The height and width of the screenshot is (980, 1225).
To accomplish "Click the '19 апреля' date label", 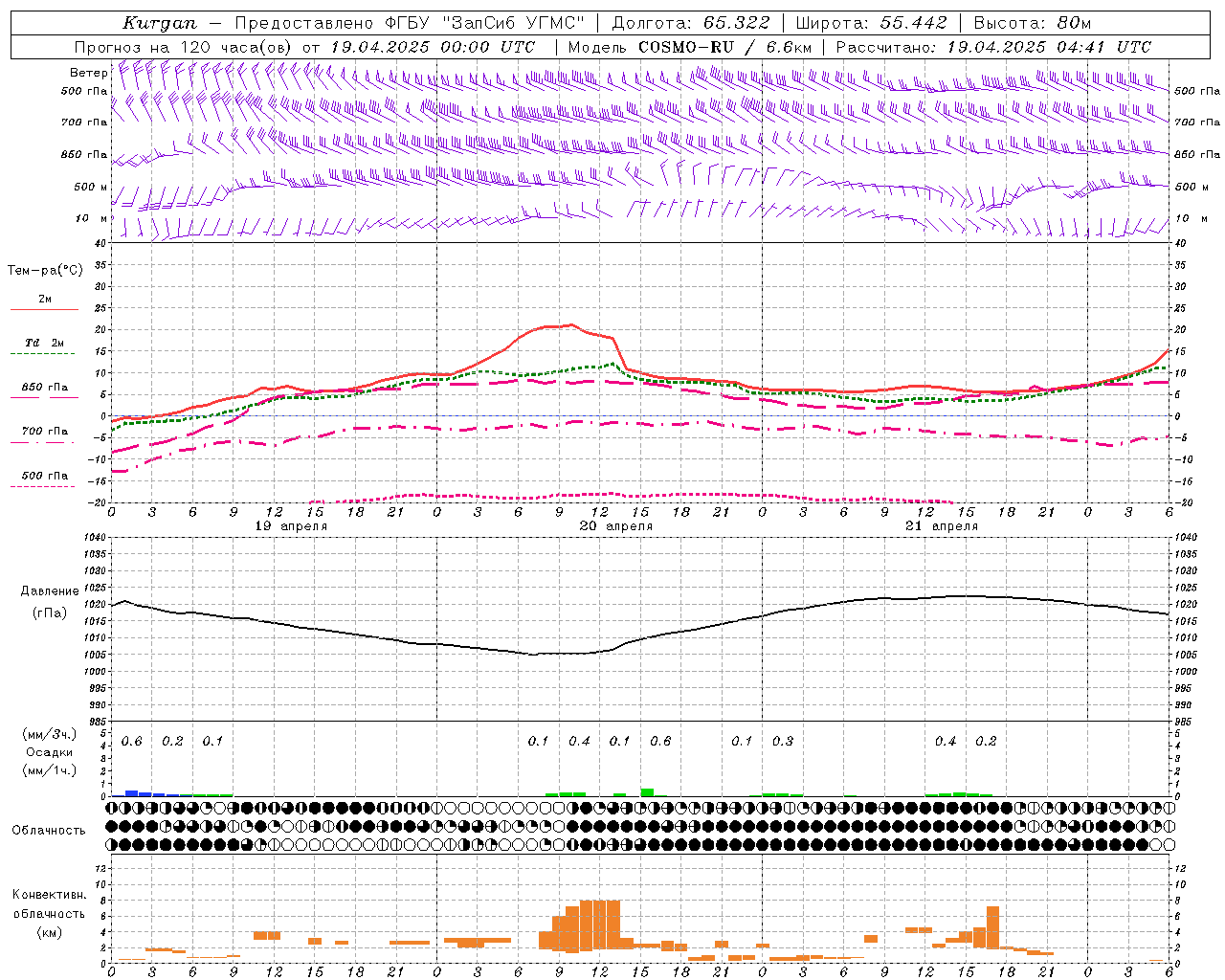I will (291, 525).
